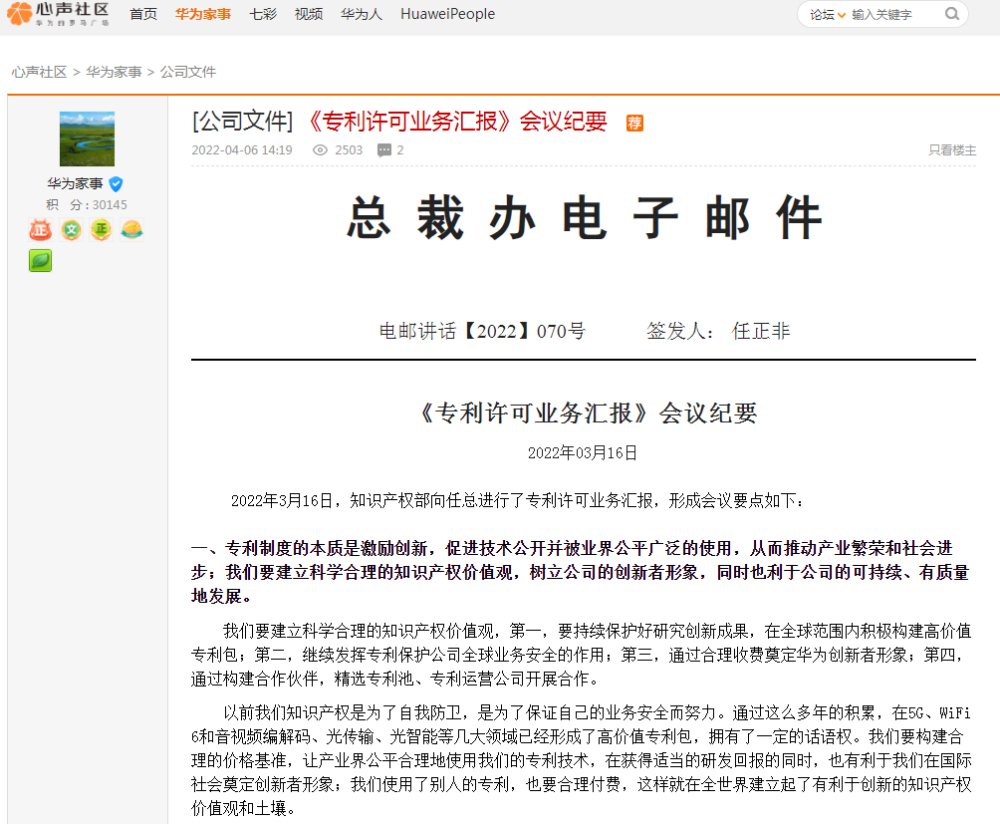This screenshot has height=824, width=1000.
Task: Click the 总裁办电子邮件 heading
Action: tap(584, 218)
